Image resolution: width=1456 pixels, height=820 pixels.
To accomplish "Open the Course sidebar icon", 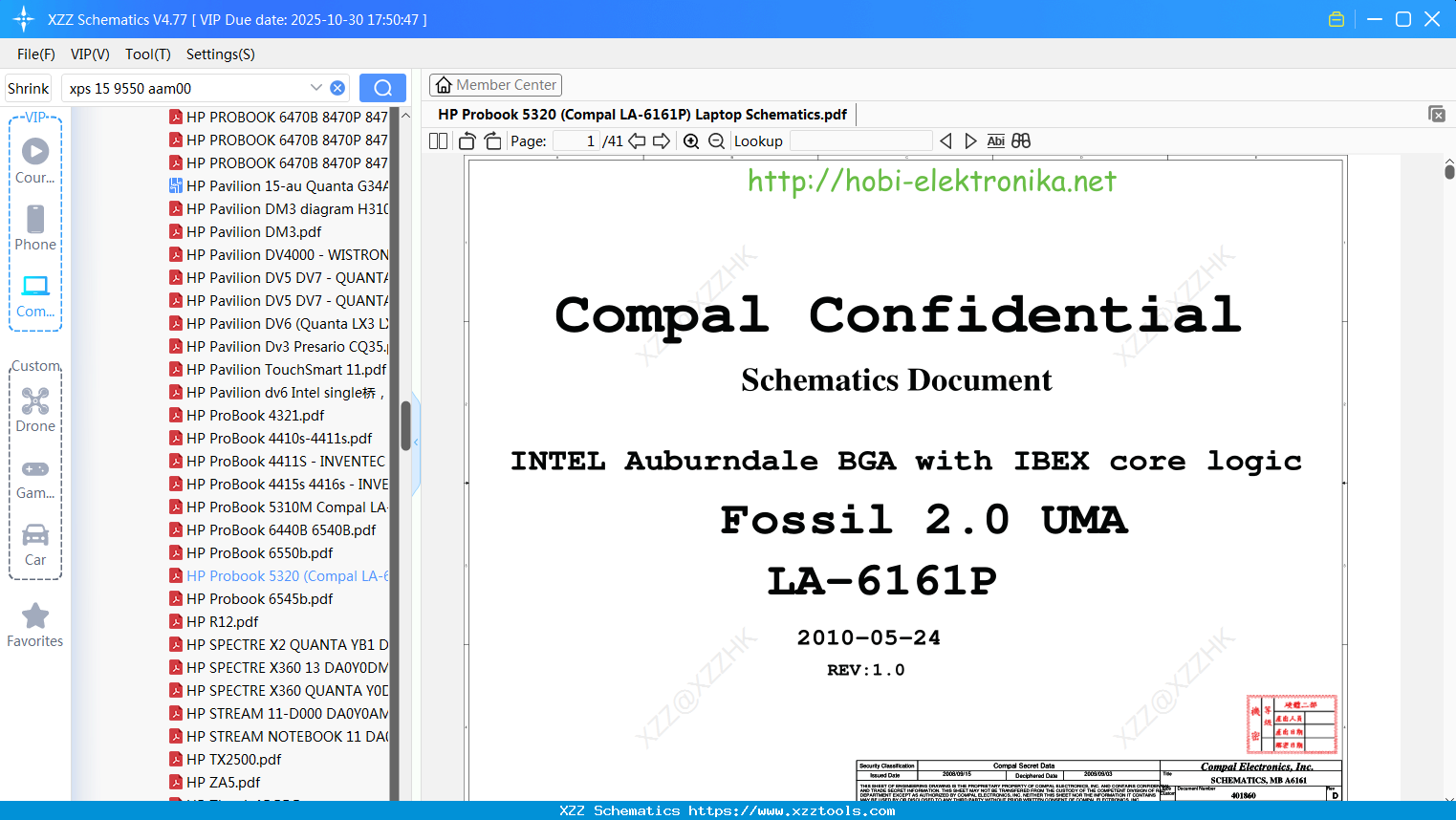I will [x=35, y=161].
